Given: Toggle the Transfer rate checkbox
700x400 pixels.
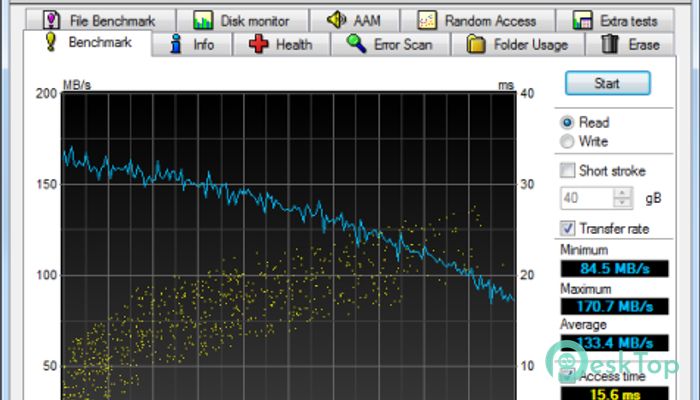Looking at the screenshot, I should pos(567,229).
